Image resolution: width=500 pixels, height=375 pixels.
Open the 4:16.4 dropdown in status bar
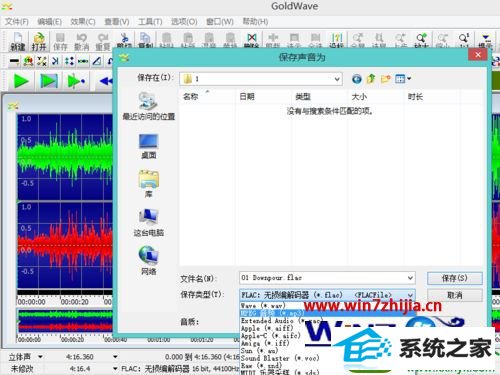click(115, 368)
